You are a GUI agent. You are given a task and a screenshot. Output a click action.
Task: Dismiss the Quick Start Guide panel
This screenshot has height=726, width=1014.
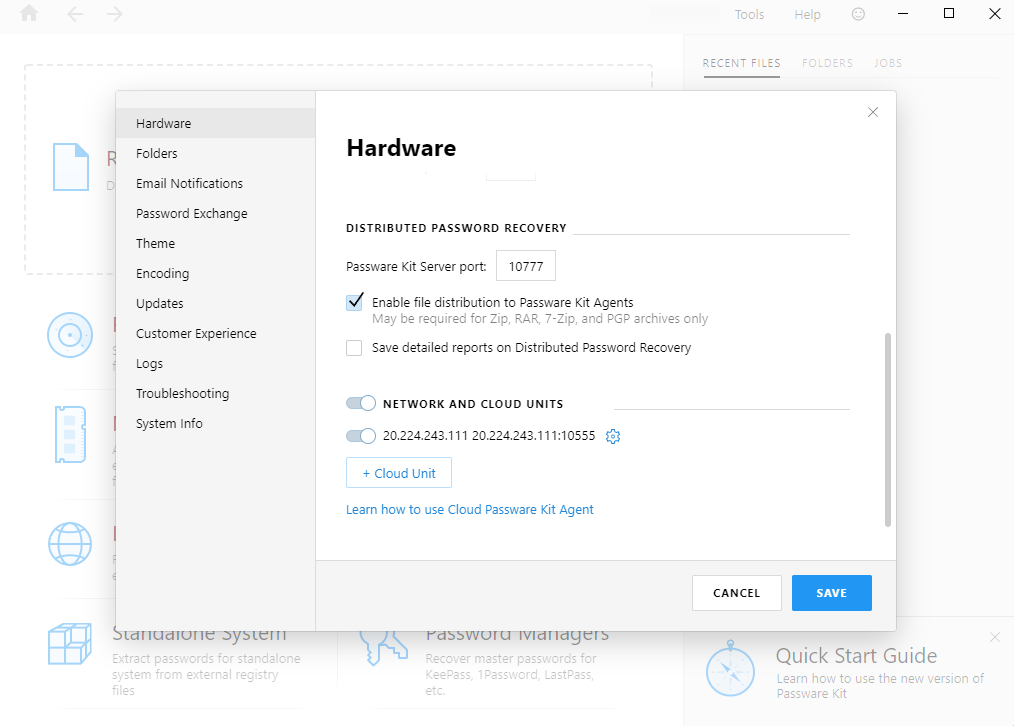pos(995,637)
